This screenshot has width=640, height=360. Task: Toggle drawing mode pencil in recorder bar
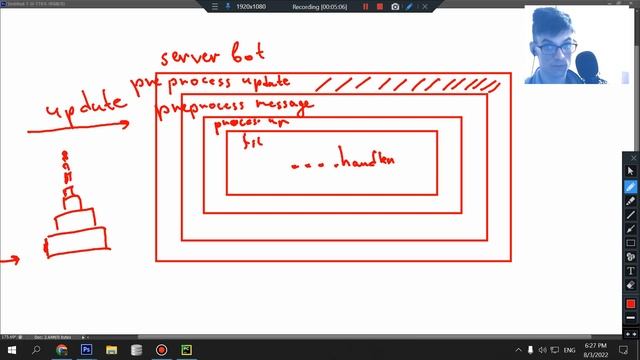(409, 7)
